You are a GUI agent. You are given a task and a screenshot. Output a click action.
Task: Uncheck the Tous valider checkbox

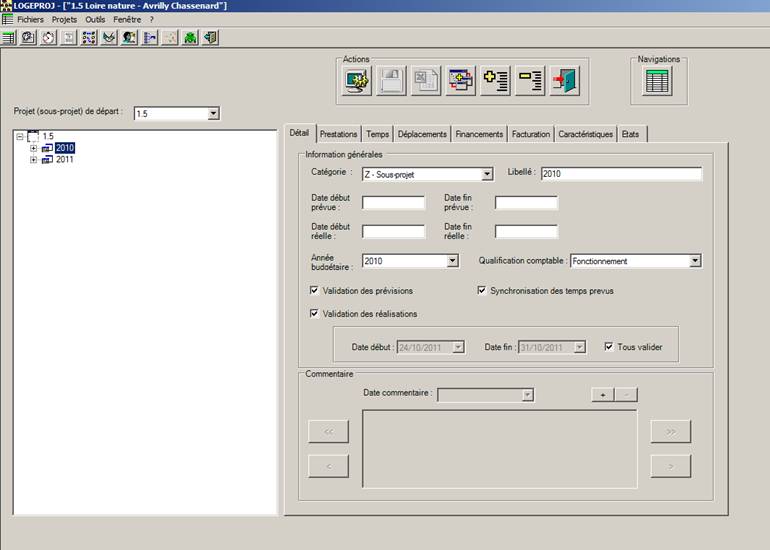coord(610,347)
